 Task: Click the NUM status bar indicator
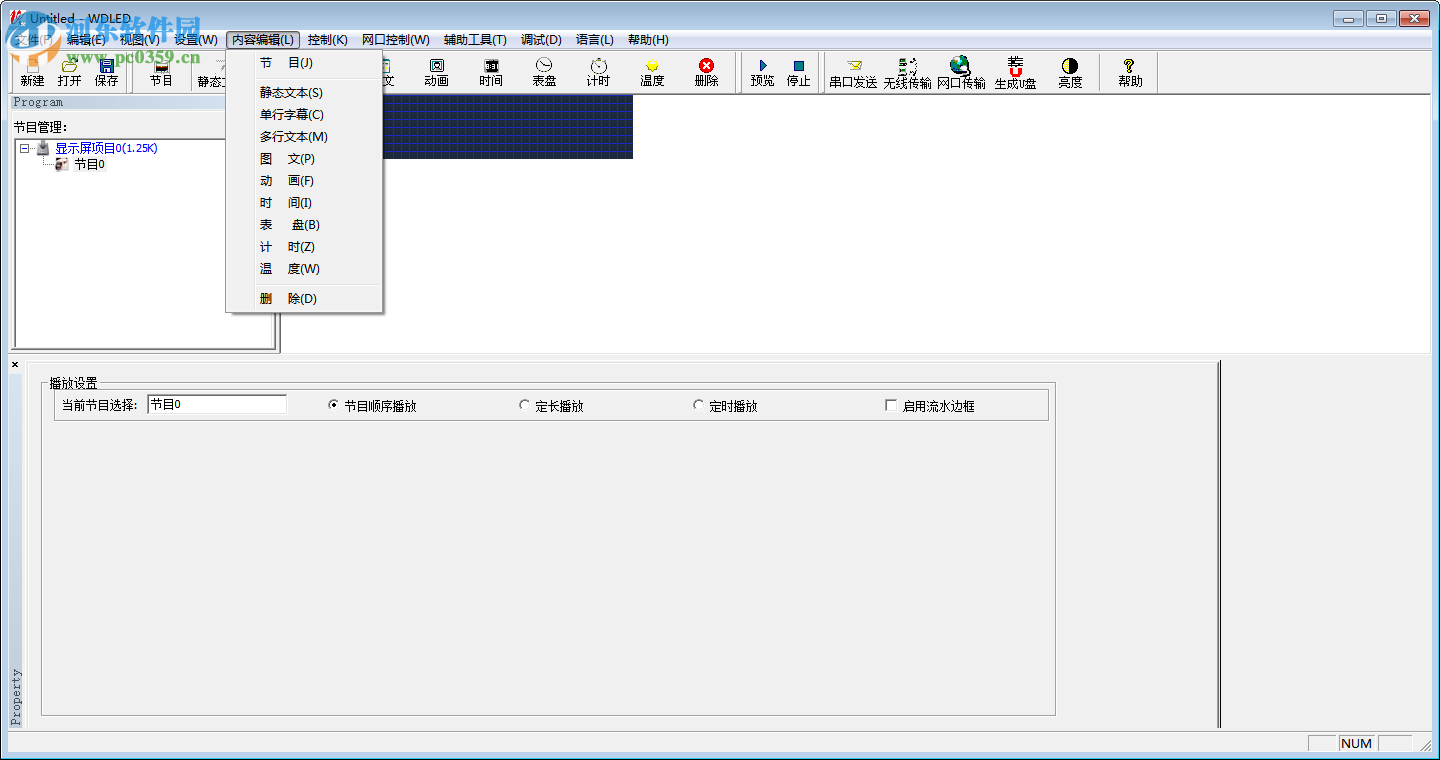pos(1357,744)
